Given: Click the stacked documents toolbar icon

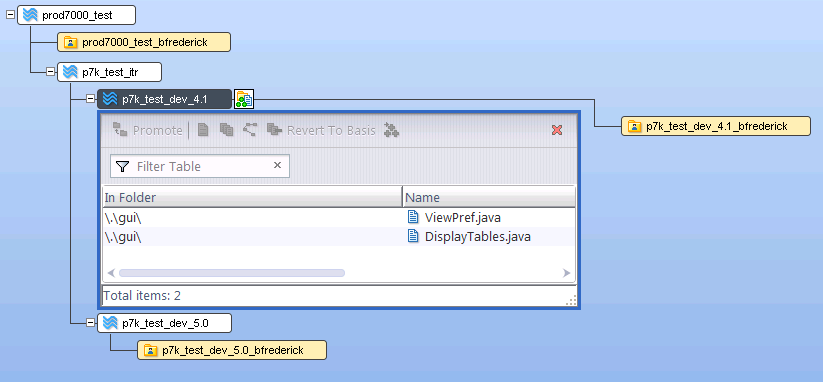Looking at the screenshot, I should [x=226, y=130].
